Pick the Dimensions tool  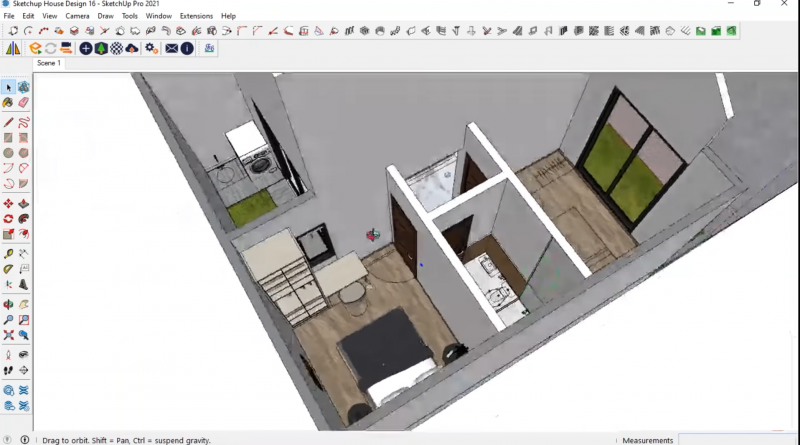click(x=23, y=254)
